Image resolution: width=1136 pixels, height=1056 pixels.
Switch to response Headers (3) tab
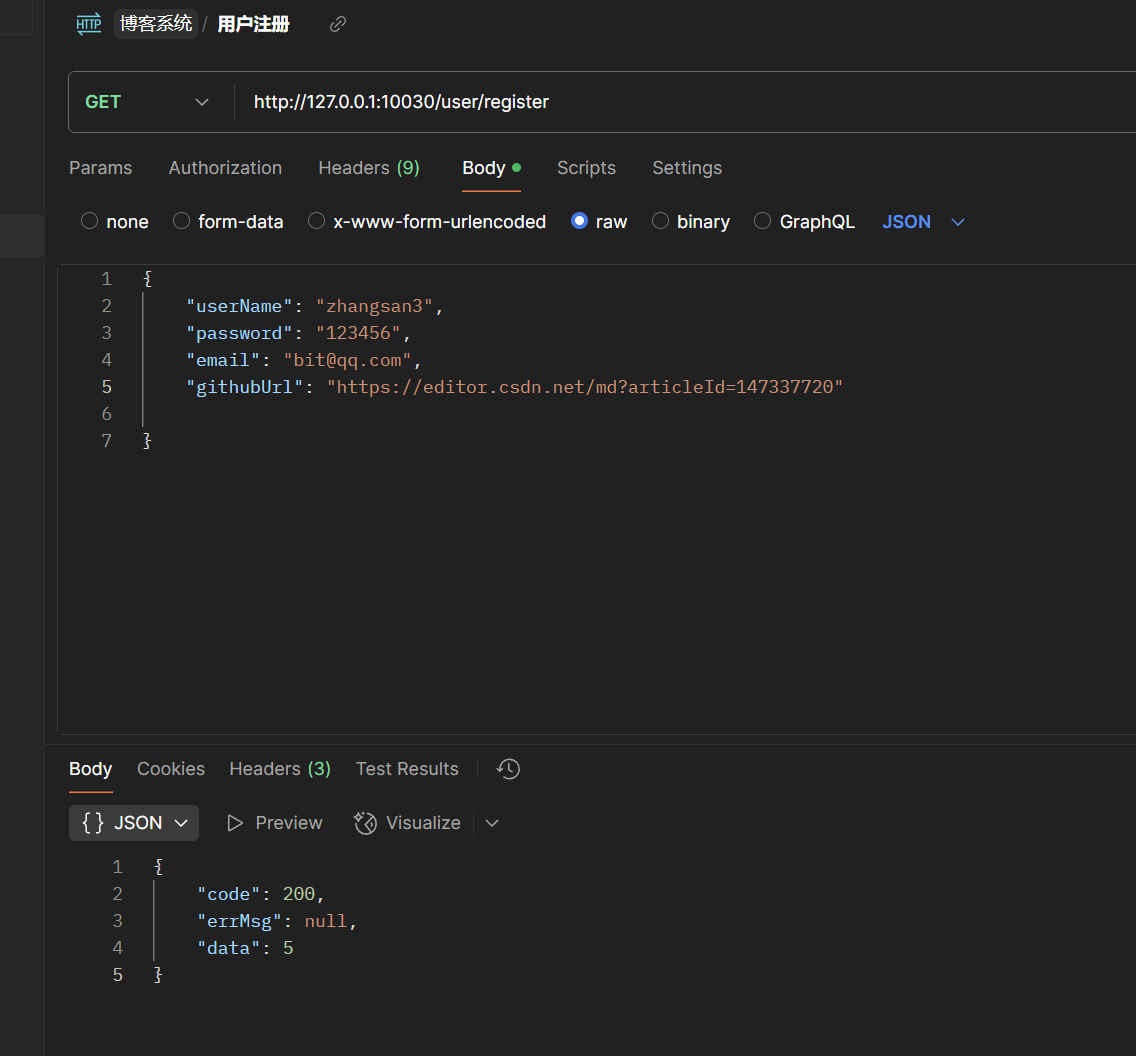pos(280,769)
